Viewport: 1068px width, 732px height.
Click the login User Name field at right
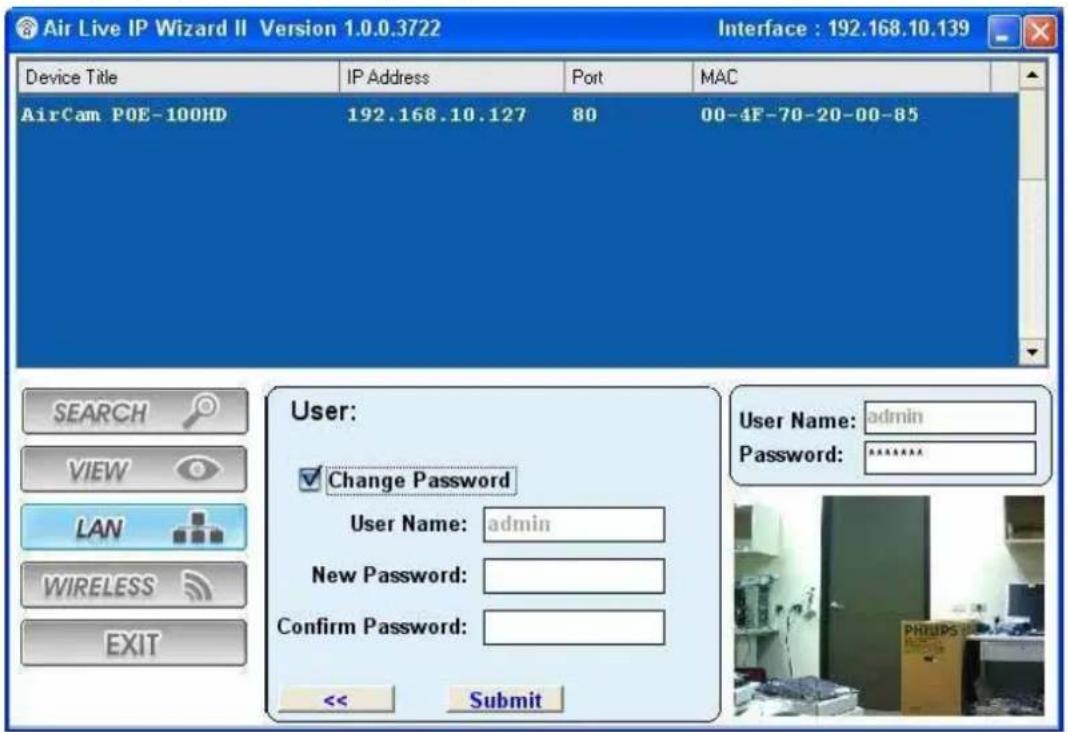[950, 417]
